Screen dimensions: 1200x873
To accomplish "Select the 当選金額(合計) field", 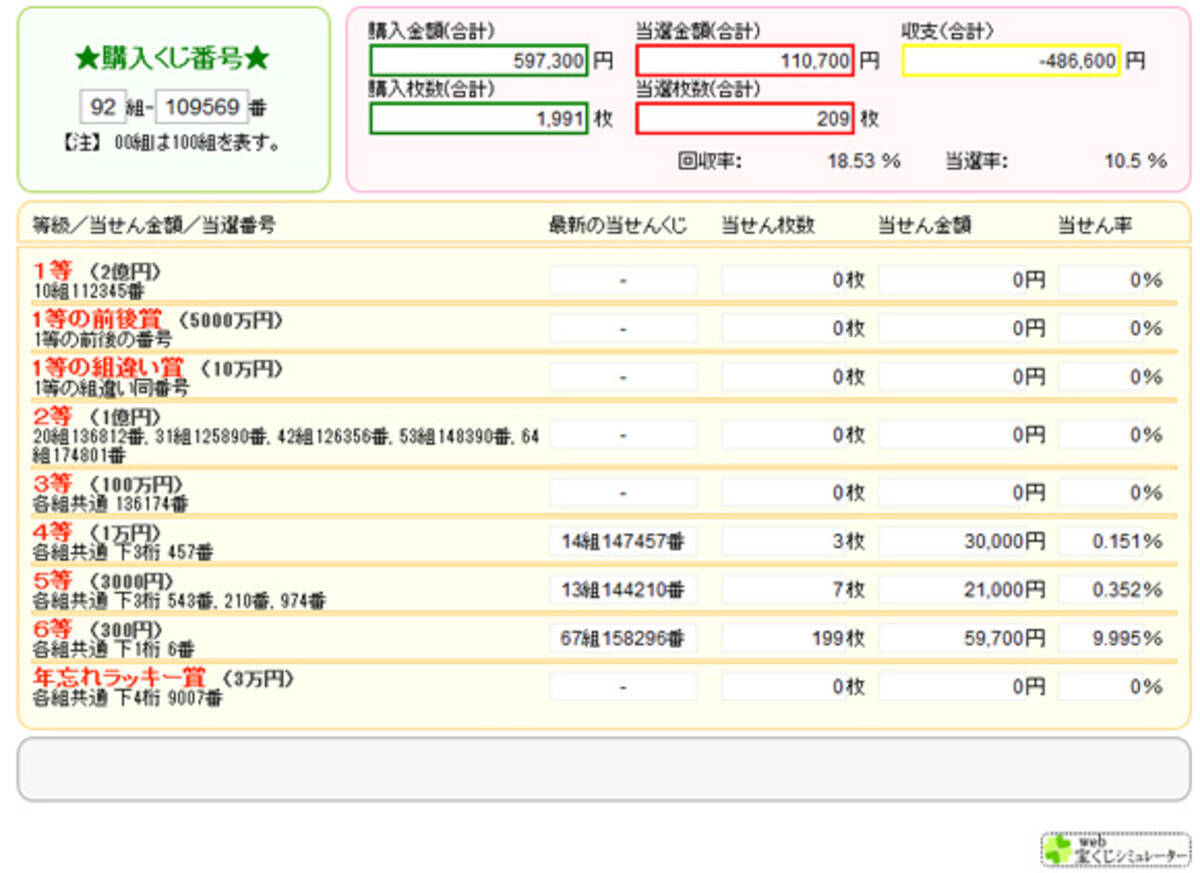I will pos(744,61).
